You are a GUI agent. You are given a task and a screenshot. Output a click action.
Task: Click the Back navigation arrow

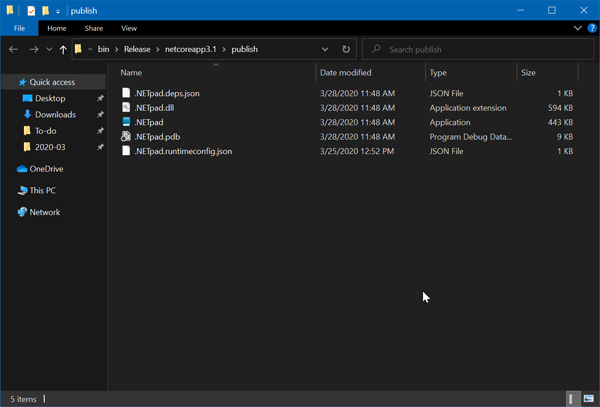pyautogui.click(x=13, y=49)
